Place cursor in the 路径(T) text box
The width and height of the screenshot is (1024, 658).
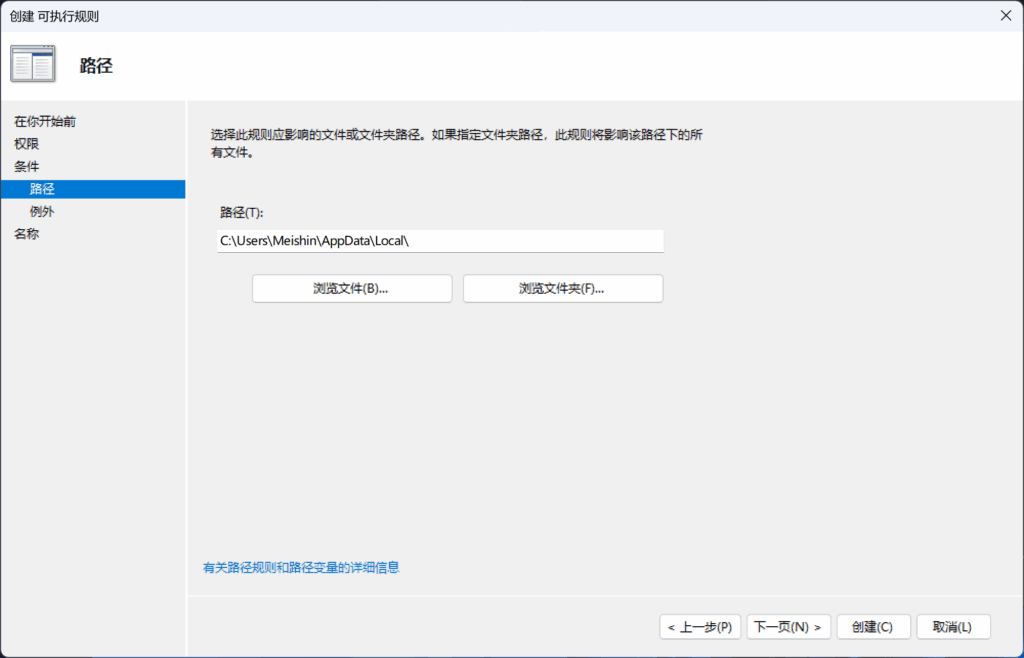pos(440,241)
